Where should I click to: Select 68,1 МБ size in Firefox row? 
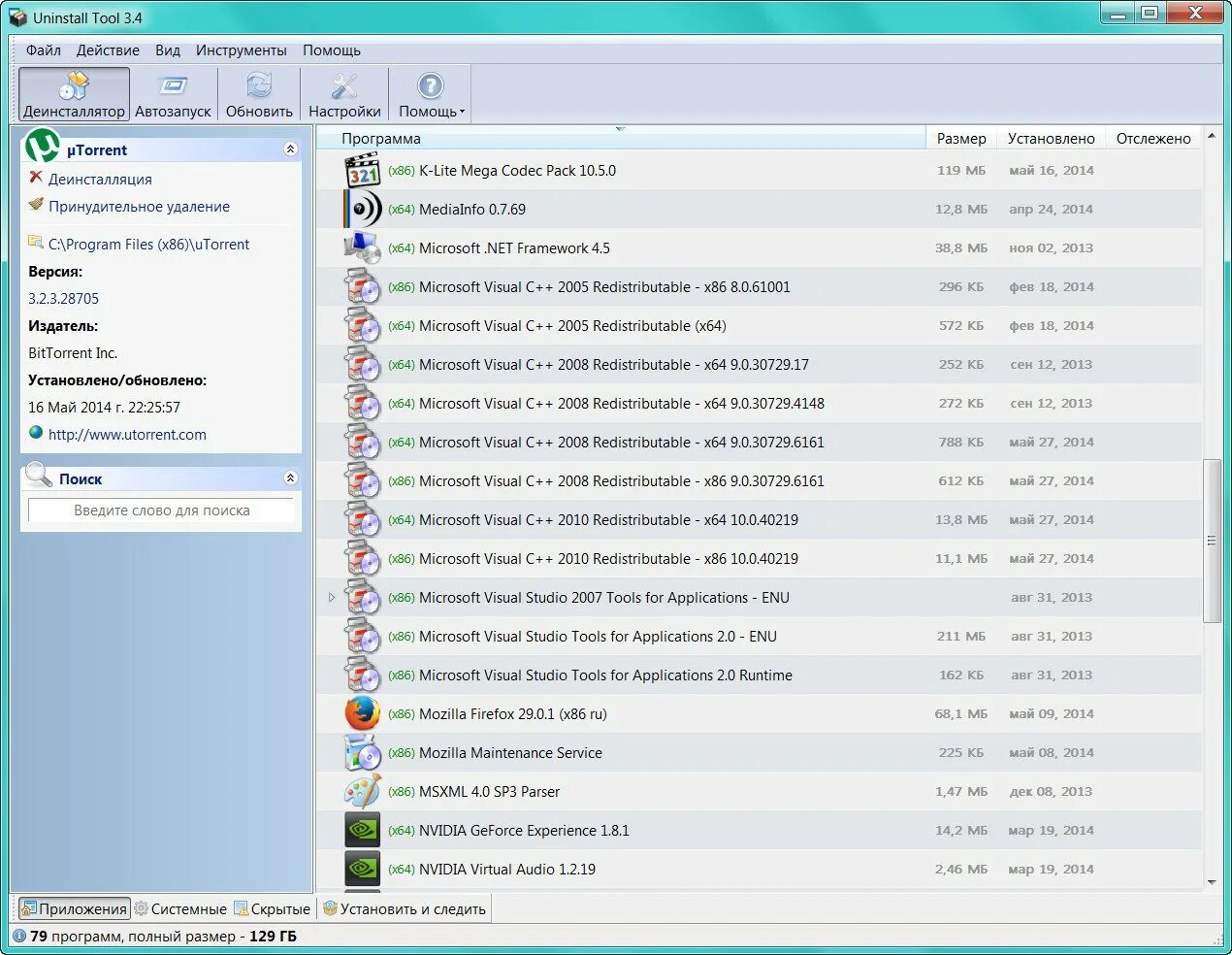[x=961, y=714]
